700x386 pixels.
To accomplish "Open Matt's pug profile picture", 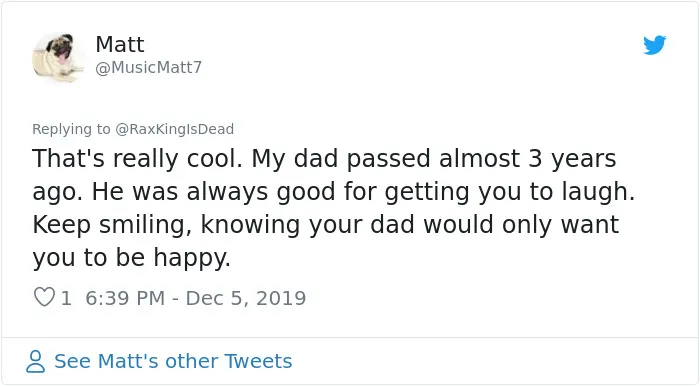I will point(58,58).
